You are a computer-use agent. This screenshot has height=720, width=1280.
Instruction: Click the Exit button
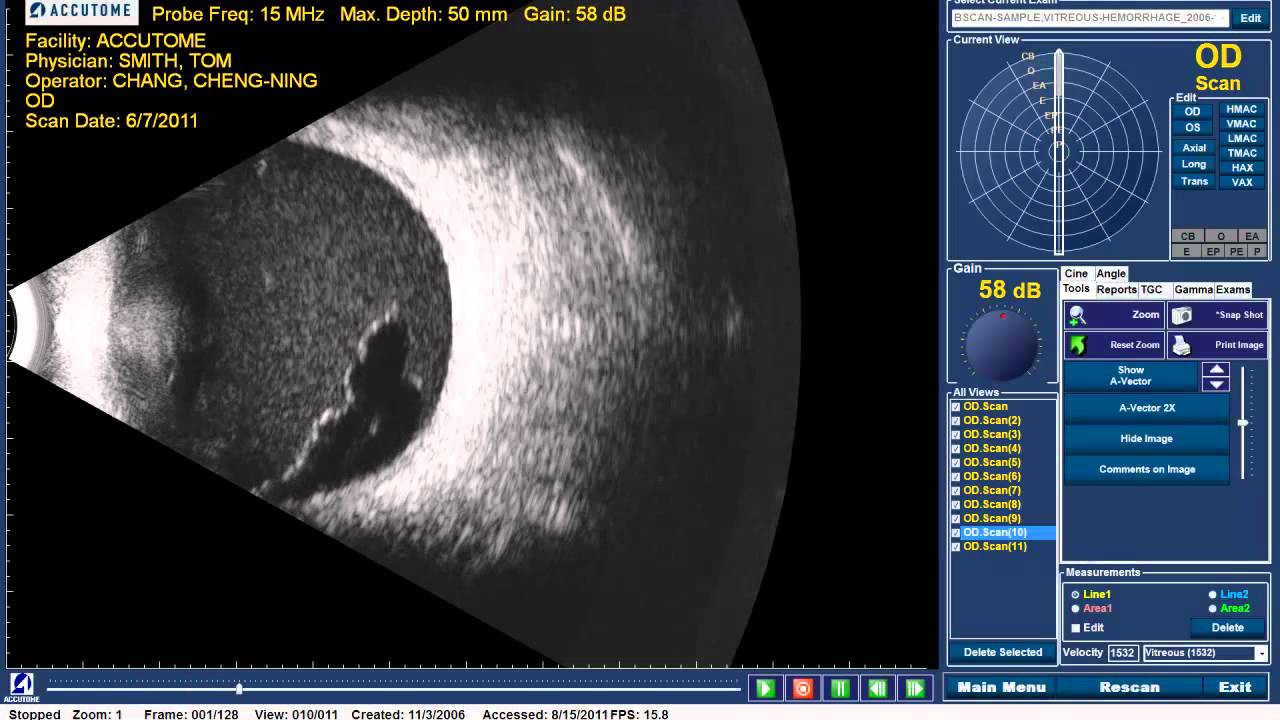1235,687
